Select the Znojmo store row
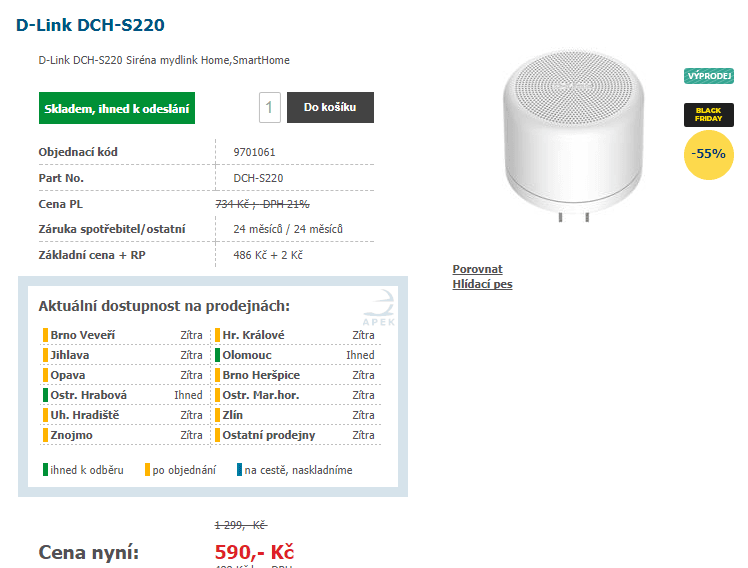 pos(123,435)
